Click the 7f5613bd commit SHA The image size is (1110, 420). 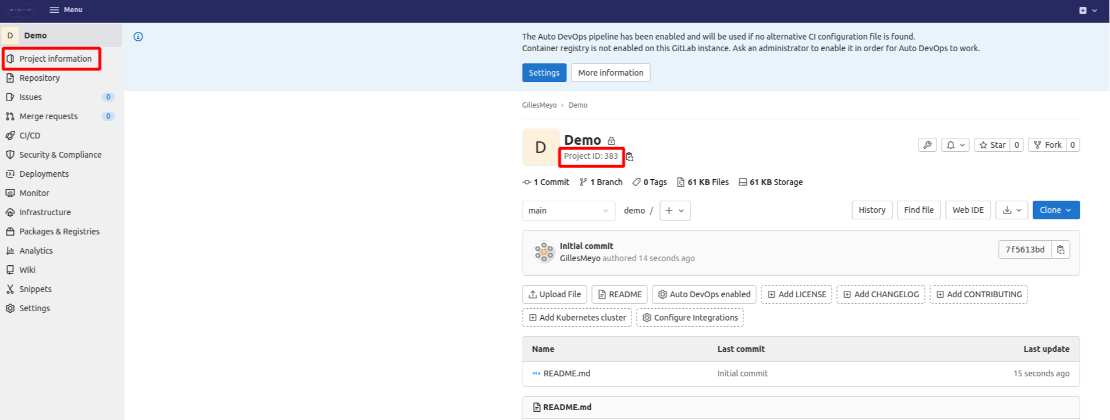coord(1025,249)
